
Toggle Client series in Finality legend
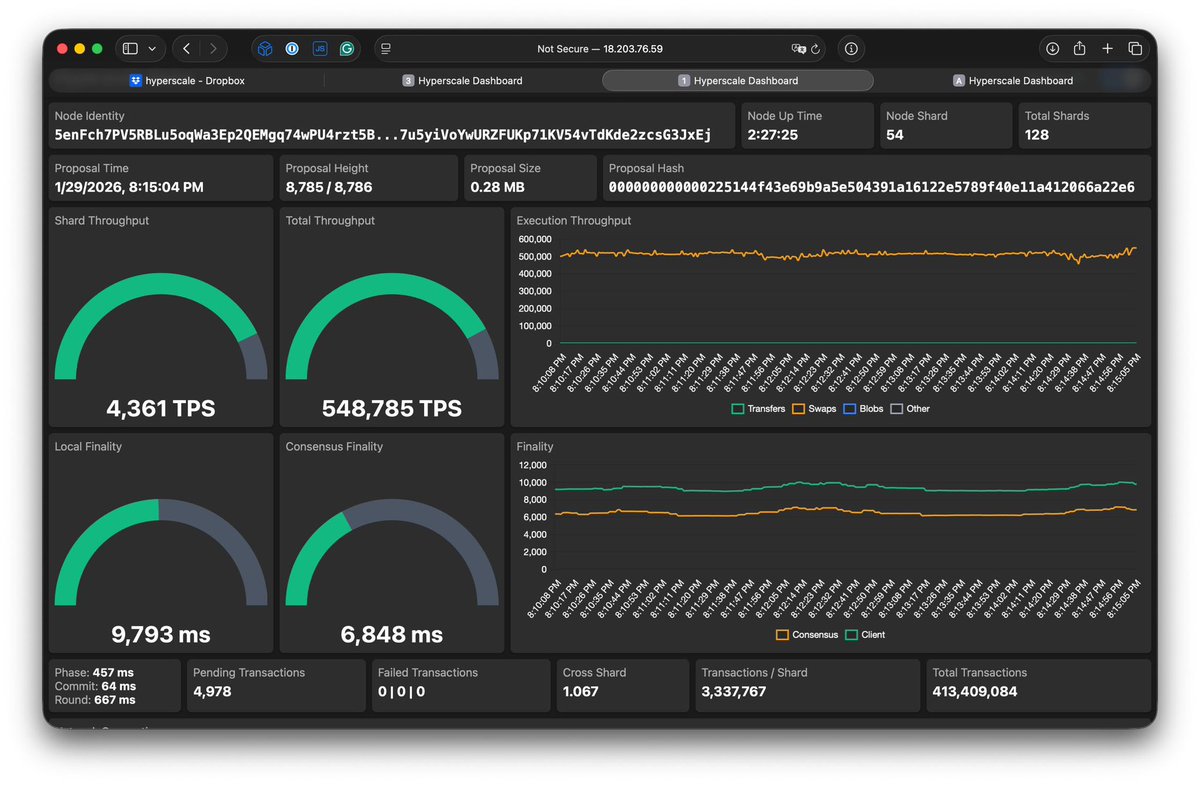tap(866, 635)
